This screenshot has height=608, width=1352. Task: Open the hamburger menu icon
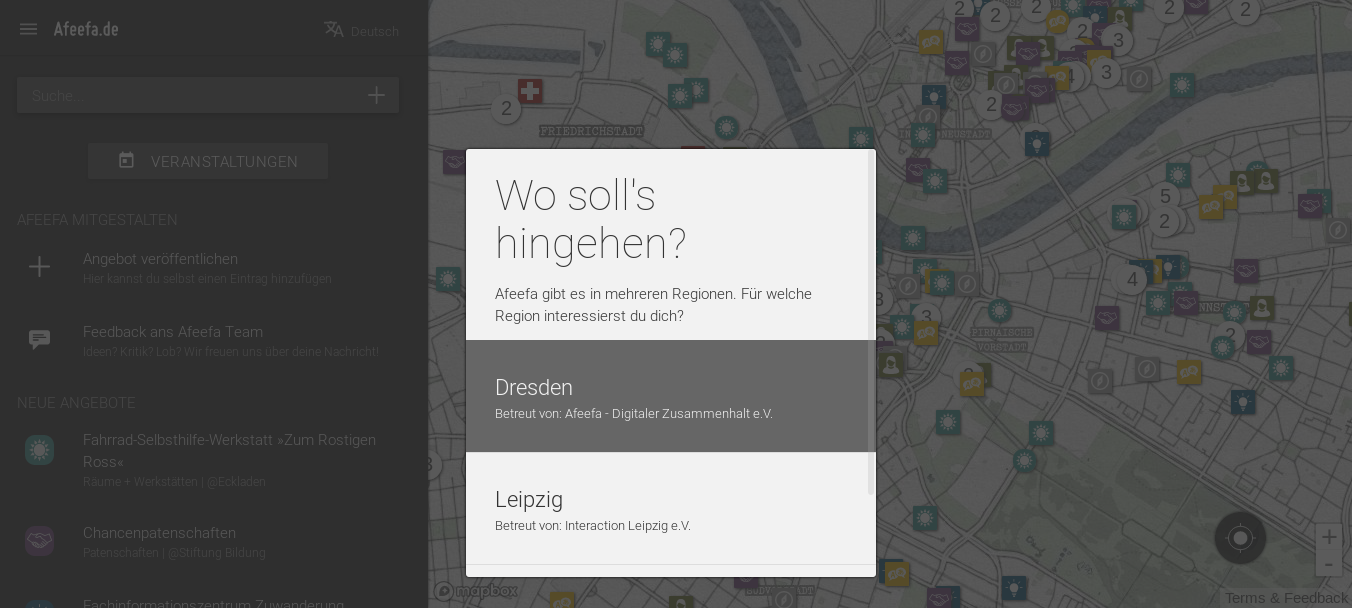click(28, 29)
